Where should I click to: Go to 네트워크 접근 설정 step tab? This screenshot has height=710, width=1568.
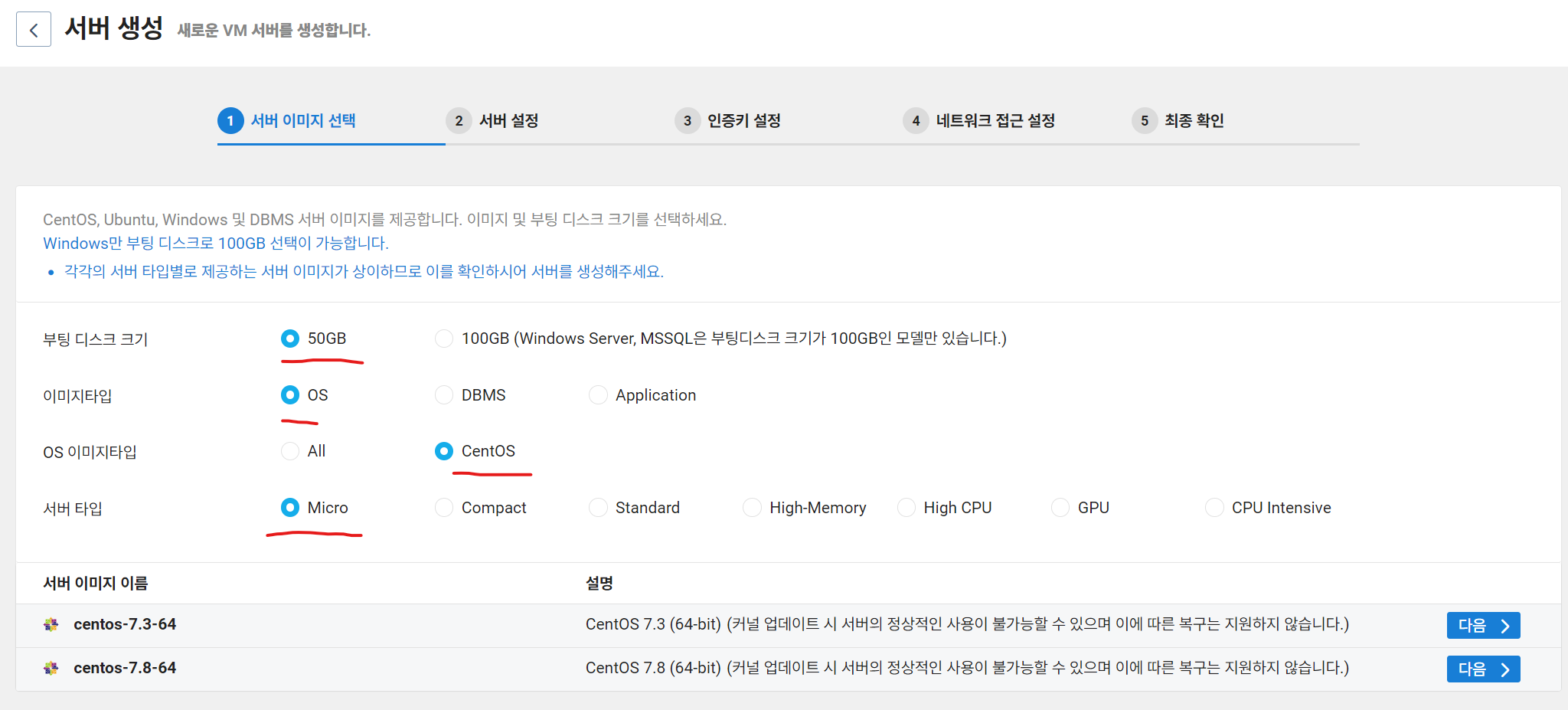pyautogui.click(x=996, y=120)
